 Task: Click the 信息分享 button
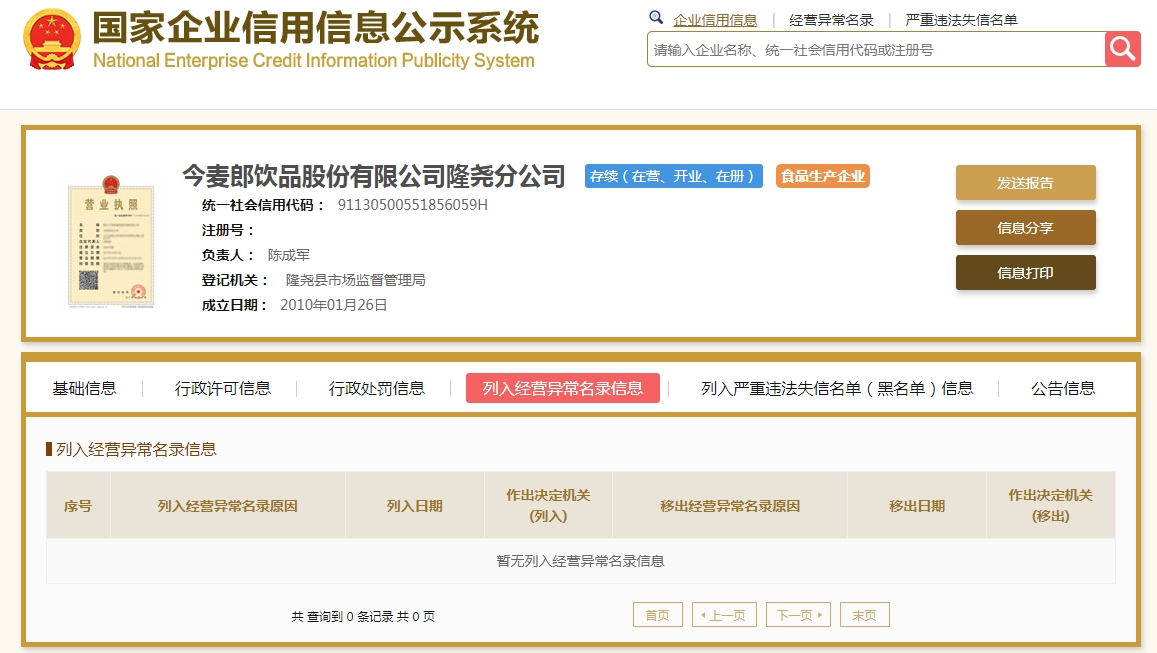point(1026,228)
